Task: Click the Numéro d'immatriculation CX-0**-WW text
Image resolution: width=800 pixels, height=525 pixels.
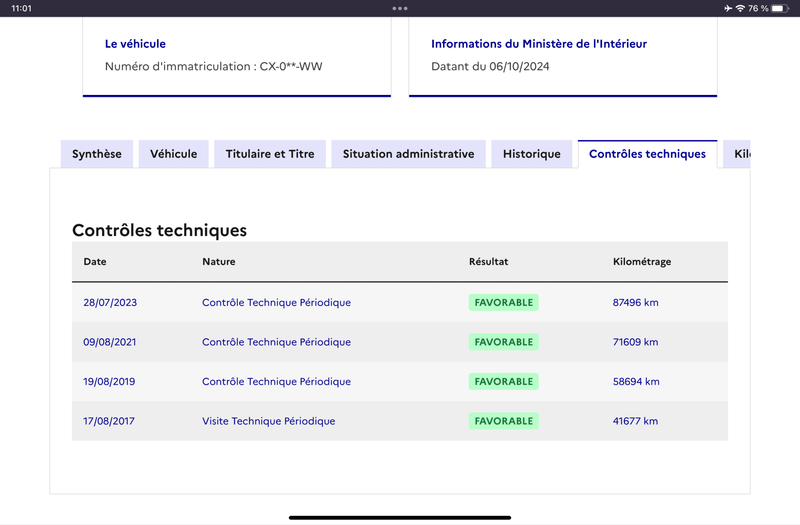Action: pyautogui.click(x=214, y=66)
